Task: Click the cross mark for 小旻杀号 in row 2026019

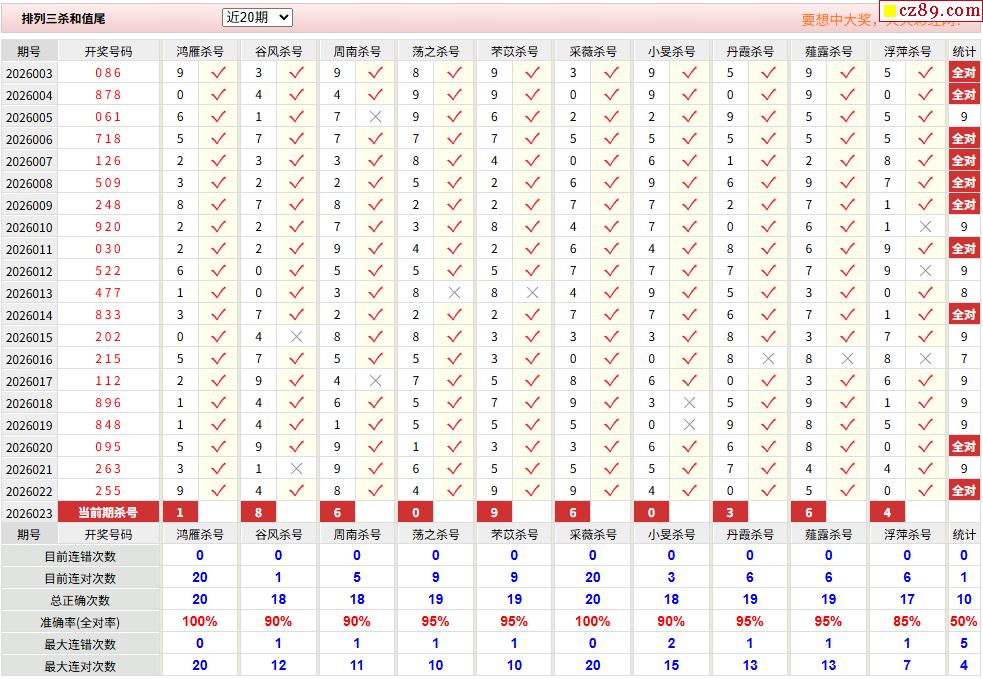Action: pos(689,424)
